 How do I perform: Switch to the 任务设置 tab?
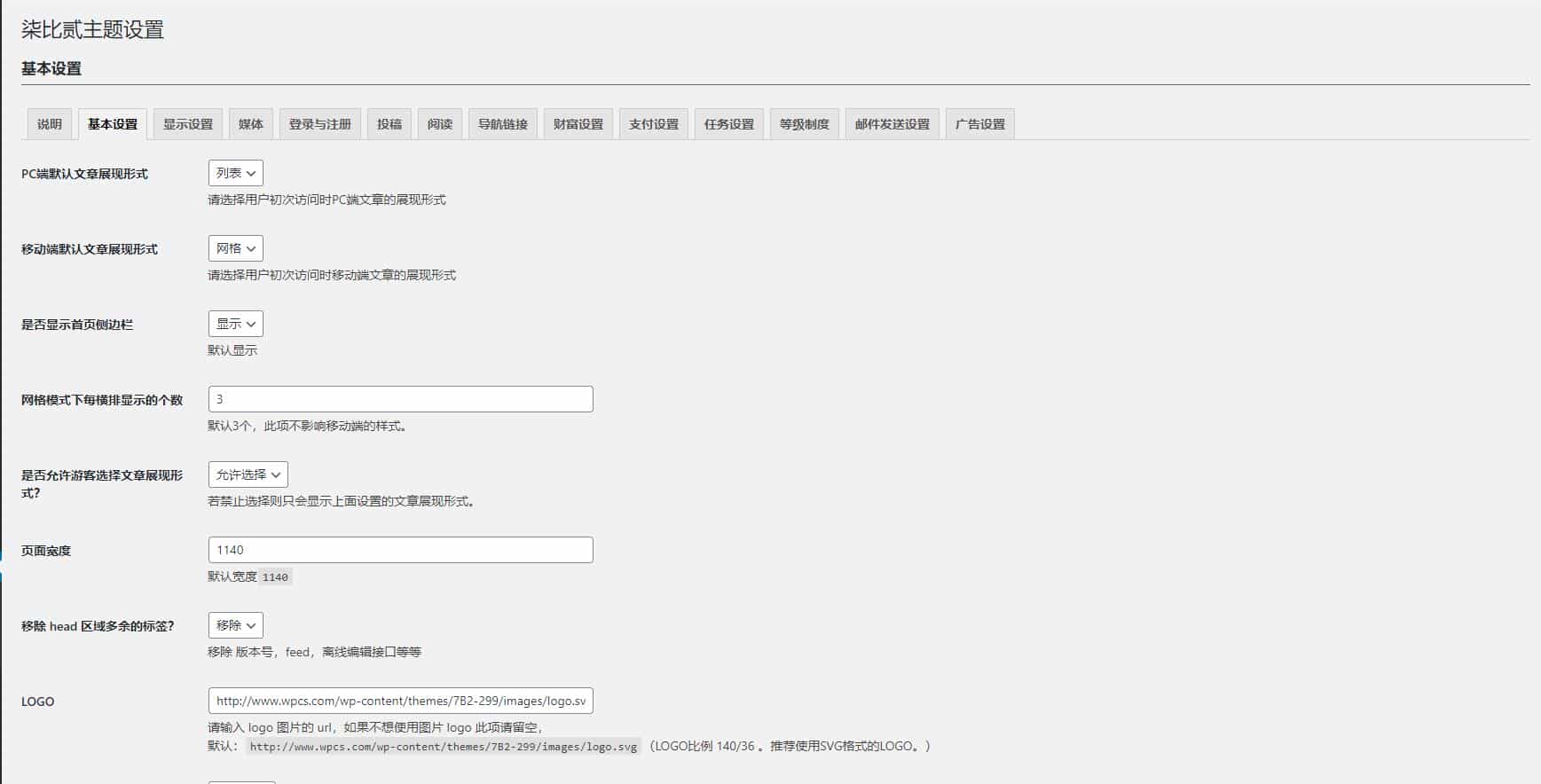coord(729,124)
